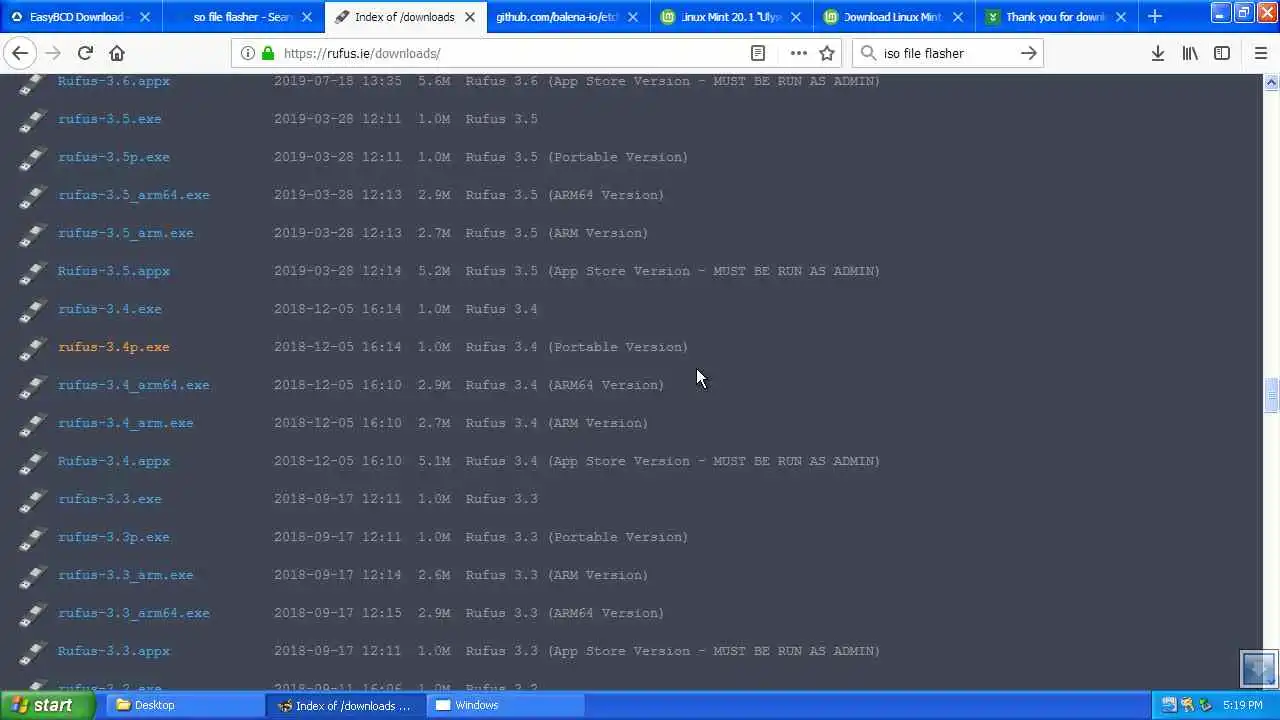Show sidebars icon in the toolbar
Viewport: 1280px width, 720px height.
click(1222, 53)
